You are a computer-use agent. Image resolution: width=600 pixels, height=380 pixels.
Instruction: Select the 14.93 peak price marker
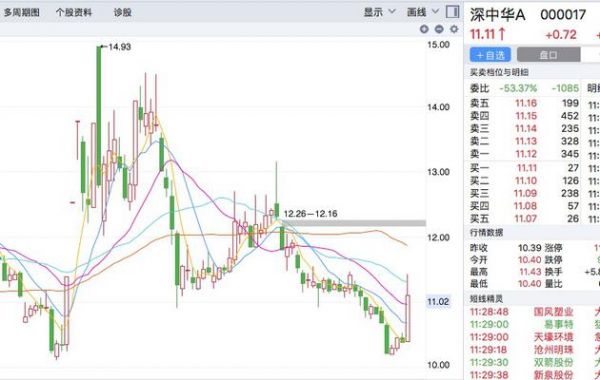119,47
